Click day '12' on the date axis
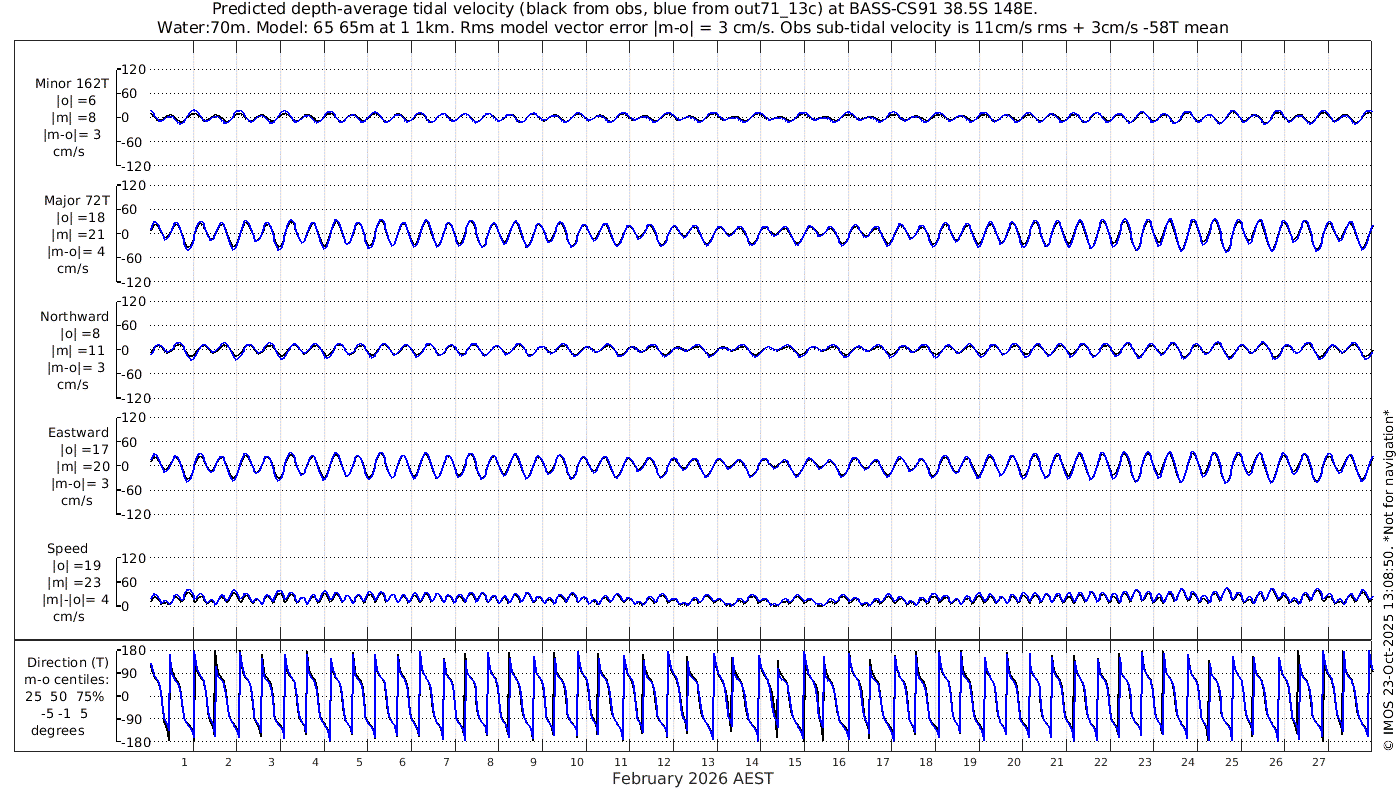 (664, 762)
